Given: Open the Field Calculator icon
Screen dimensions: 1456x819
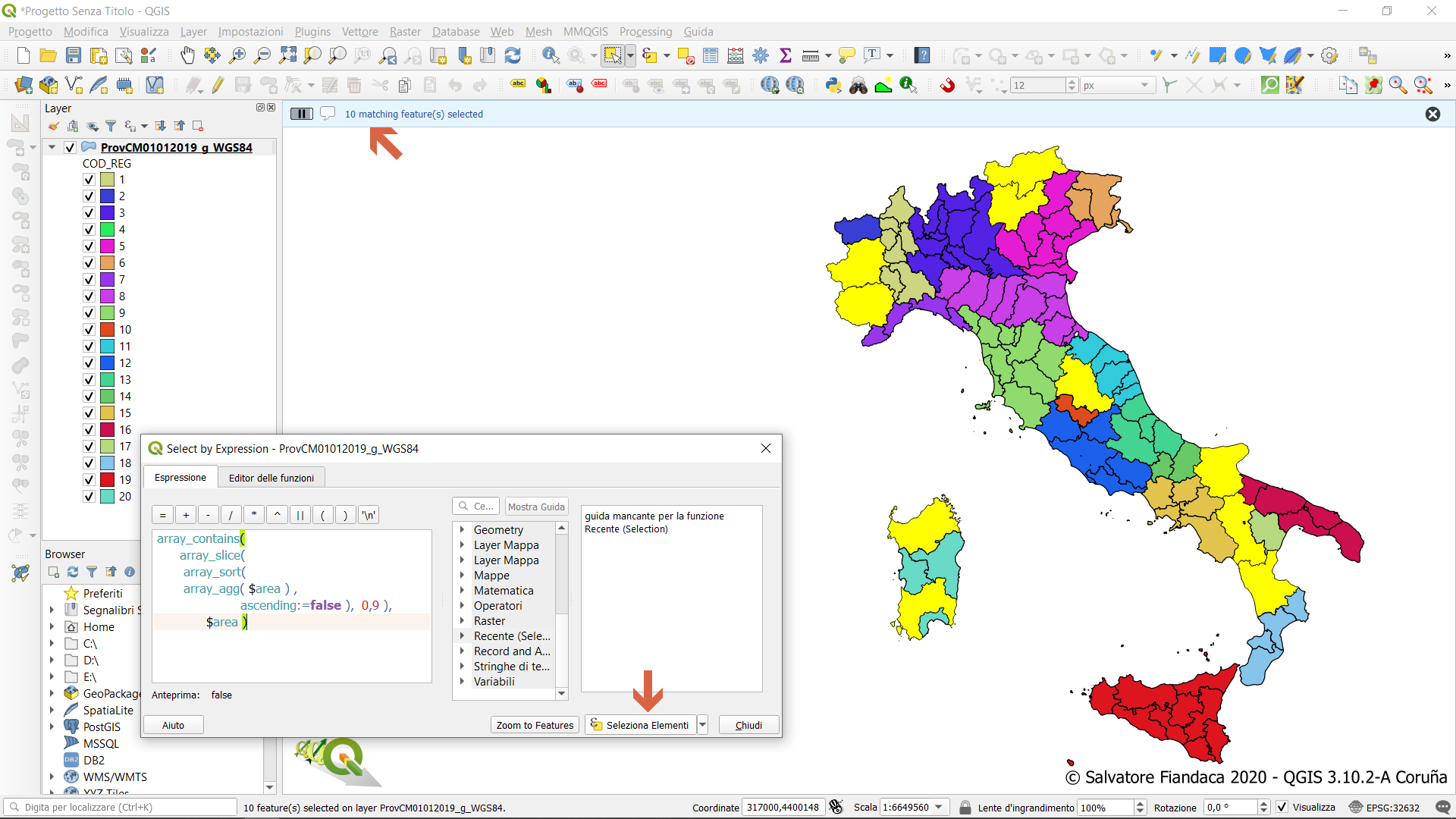Looking at the screenshot, I should (736, 55).
